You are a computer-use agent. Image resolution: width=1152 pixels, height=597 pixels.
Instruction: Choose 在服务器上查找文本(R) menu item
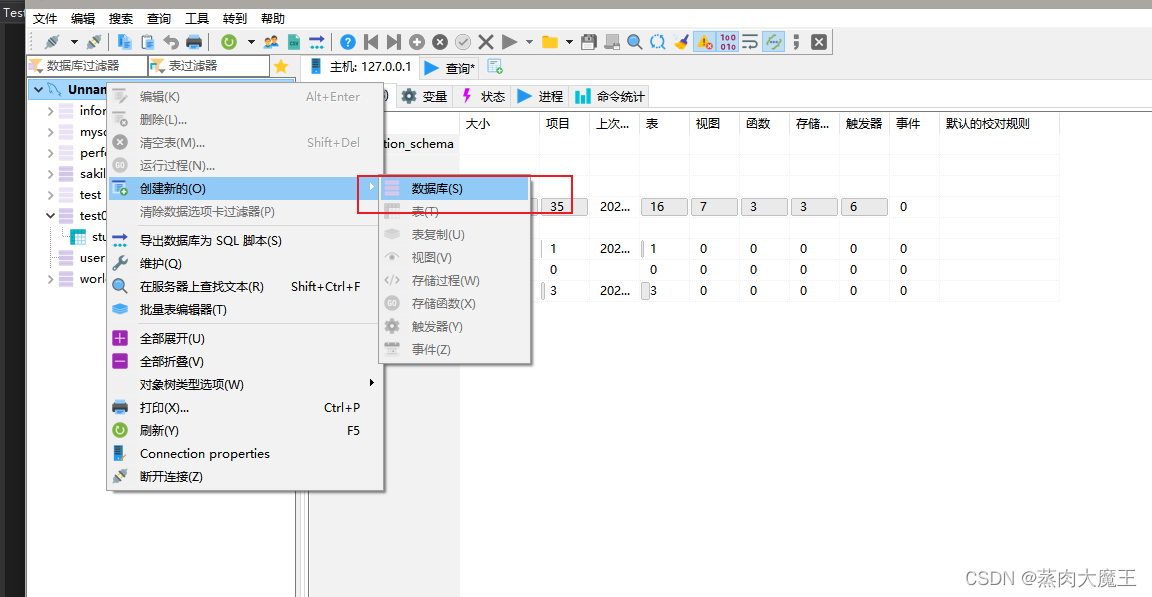[245, 286]
